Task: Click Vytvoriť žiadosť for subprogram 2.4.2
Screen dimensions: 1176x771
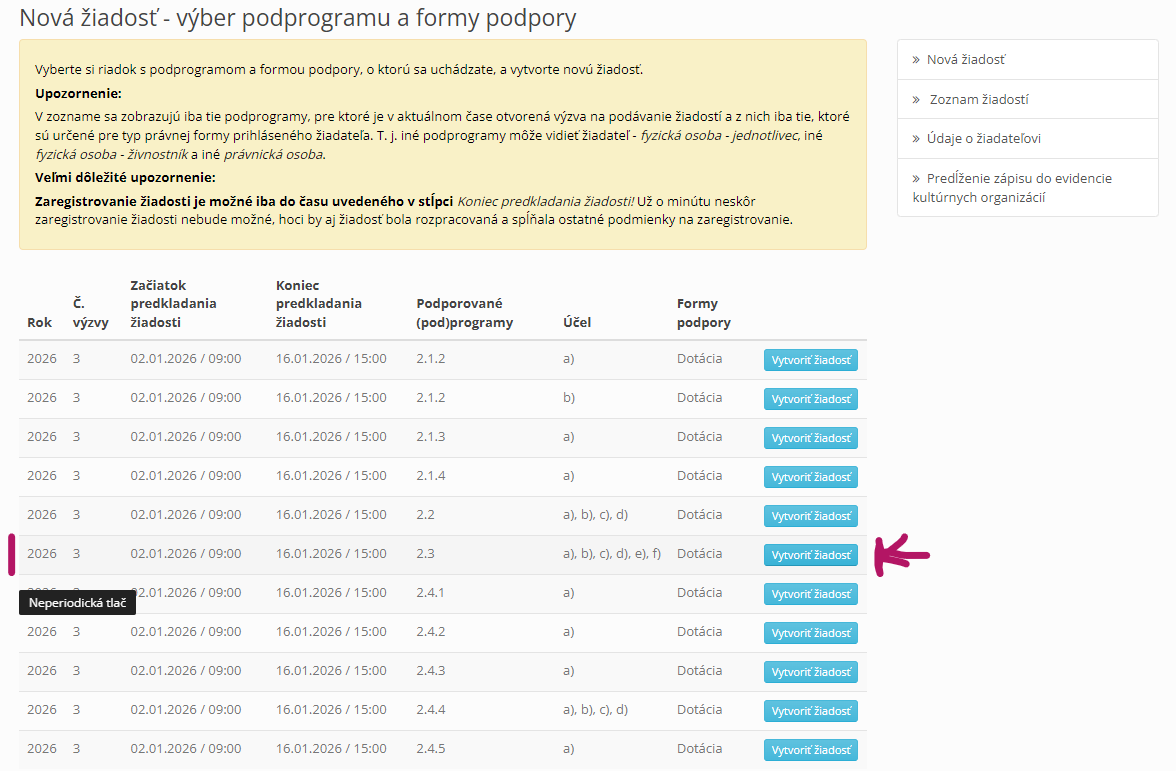Action: point(810,633)
